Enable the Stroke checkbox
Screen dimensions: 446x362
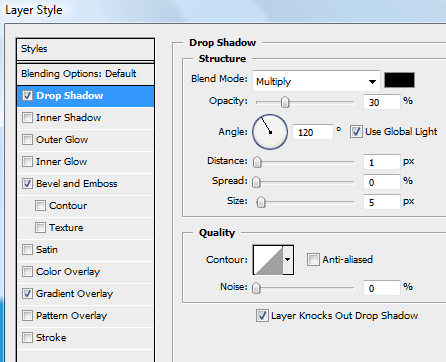coord(27,338)
